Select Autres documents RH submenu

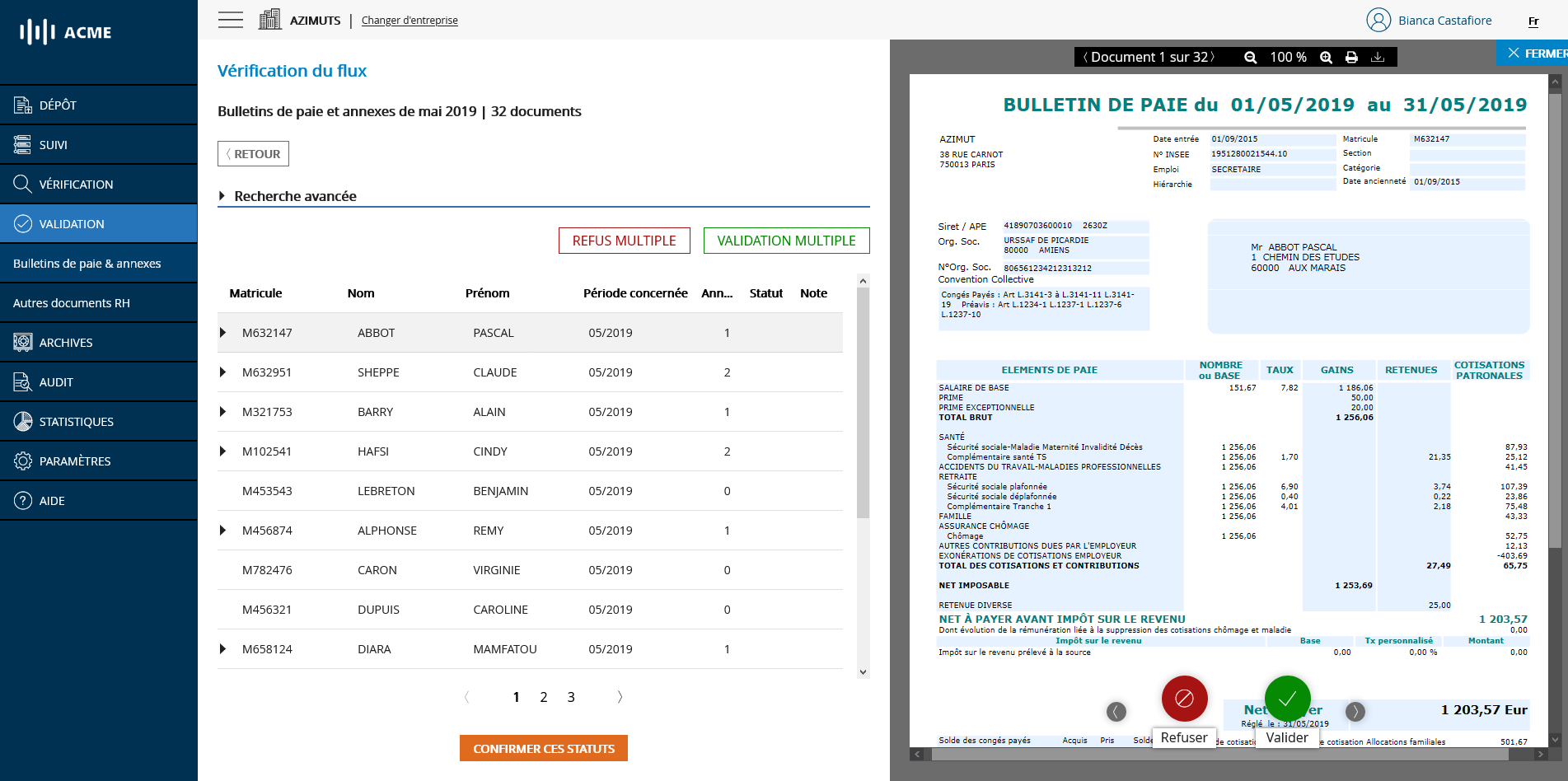[72, 303]
